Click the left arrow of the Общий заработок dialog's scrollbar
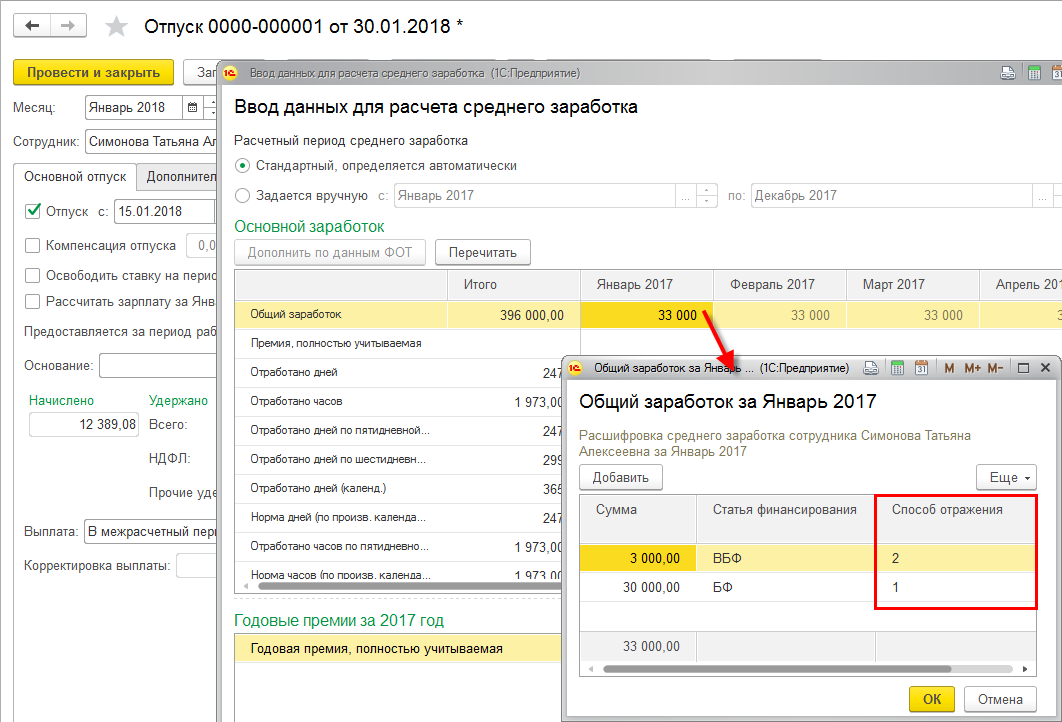The width and height of the screenshot is (1062, 722). tap(591, 669)
